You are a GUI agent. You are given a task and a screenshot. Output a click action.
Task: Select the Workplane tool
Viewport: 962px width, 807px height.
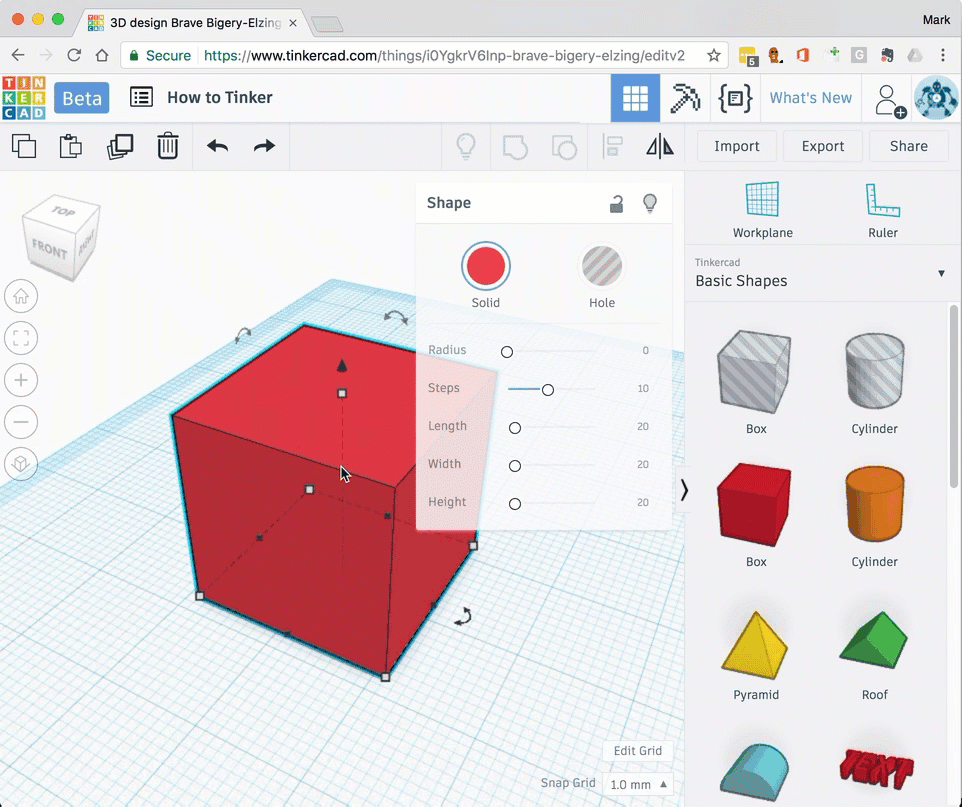(763, 210)
